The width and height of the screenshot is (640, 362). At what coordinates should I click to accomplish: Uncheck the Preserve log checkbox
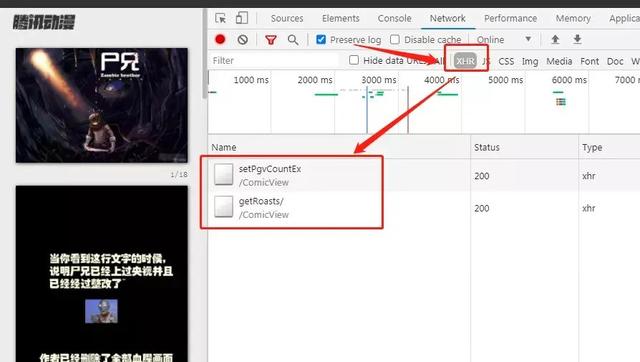(321, 39)
